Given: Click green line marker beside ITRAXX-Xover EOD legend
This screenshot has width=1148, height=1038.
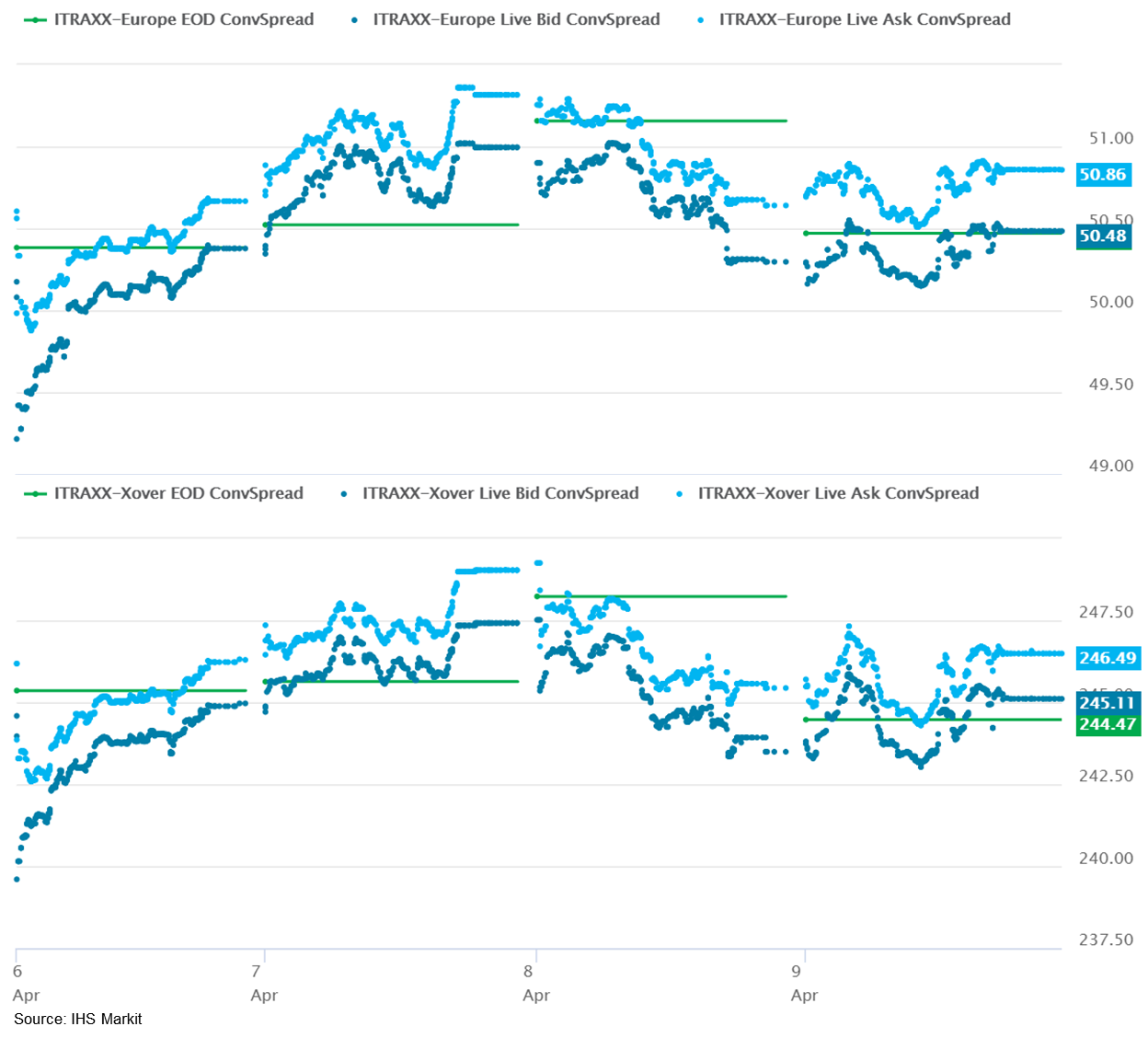Looking at the screenshot, I should click(x=35, y=493).
